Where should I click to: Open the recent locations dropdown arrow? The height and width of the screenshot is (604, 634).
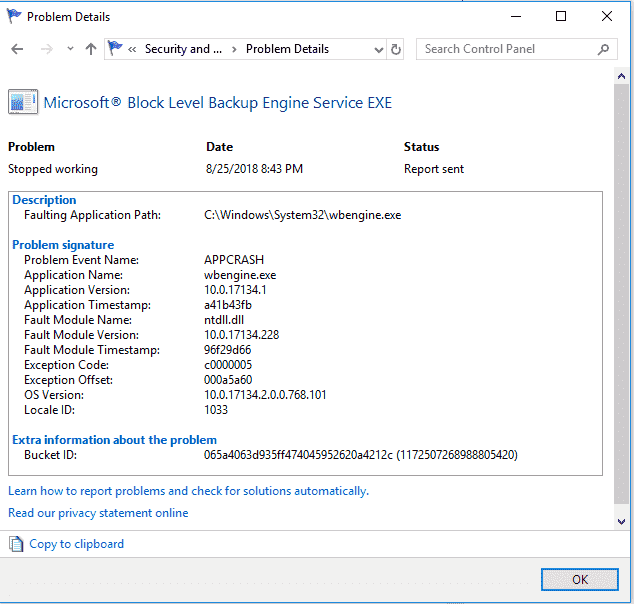click(70, 49)
